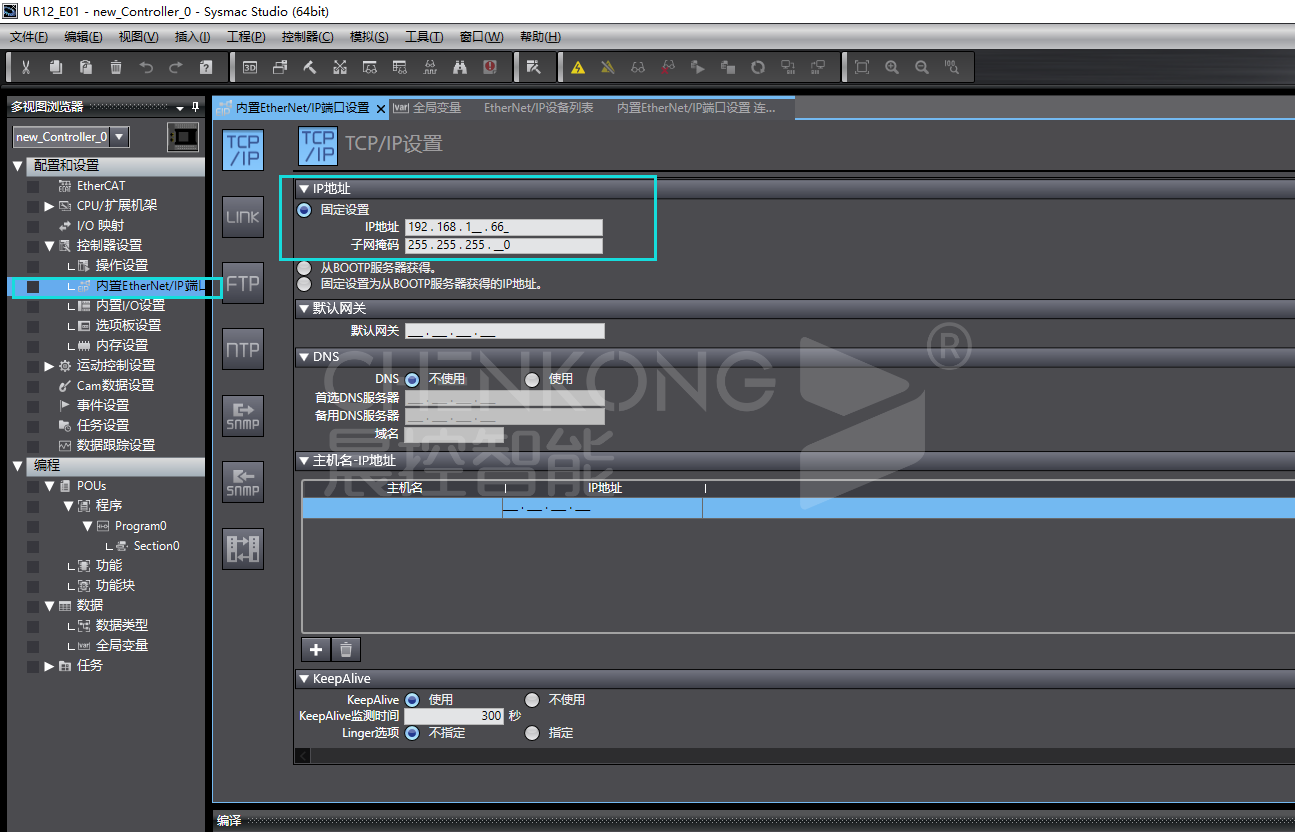Click the Cut scissors toolbar icon
Screen dimensions: 1295x832
click(x=26, y=67)
